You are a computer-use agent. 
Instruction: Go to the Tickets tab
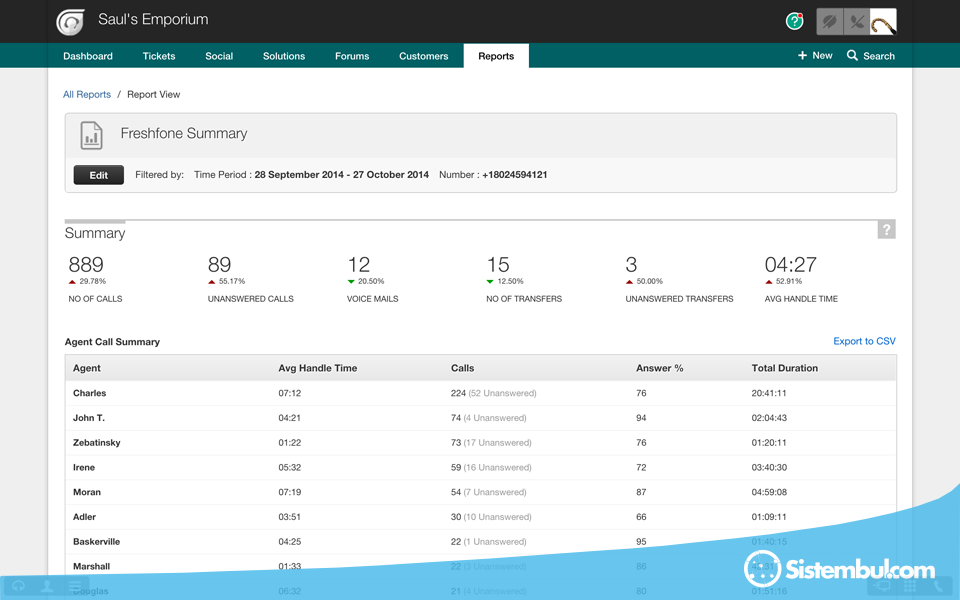159,56
